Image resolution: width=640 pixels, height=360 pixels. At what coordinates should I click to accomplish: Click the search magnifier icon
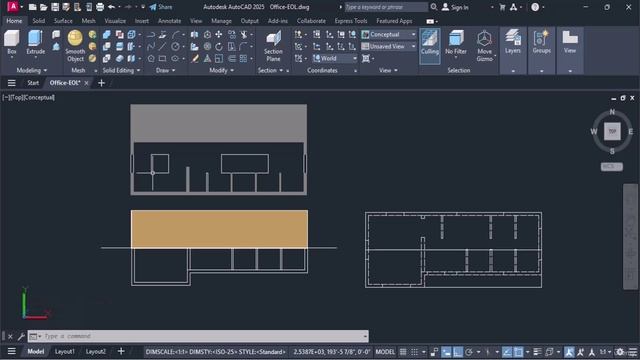point(434,7)
